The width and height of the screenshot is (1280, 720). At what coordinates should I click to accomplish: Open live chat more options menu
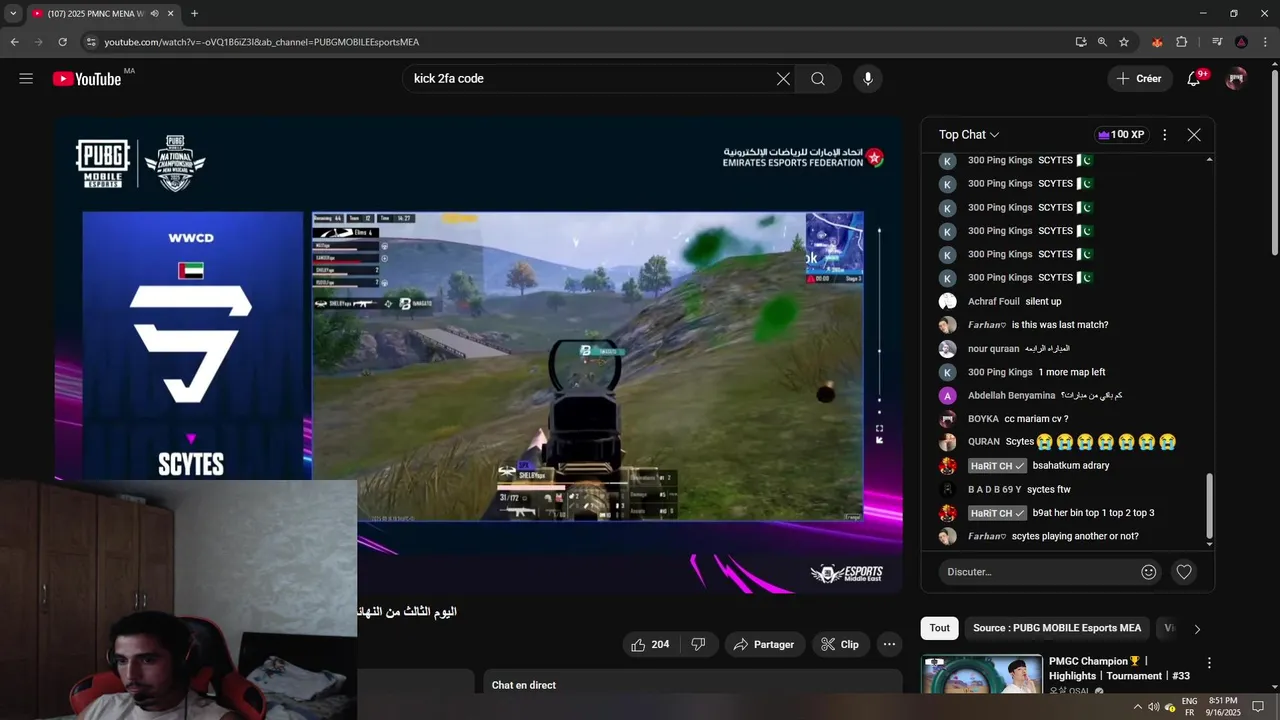pos(1164,135)
